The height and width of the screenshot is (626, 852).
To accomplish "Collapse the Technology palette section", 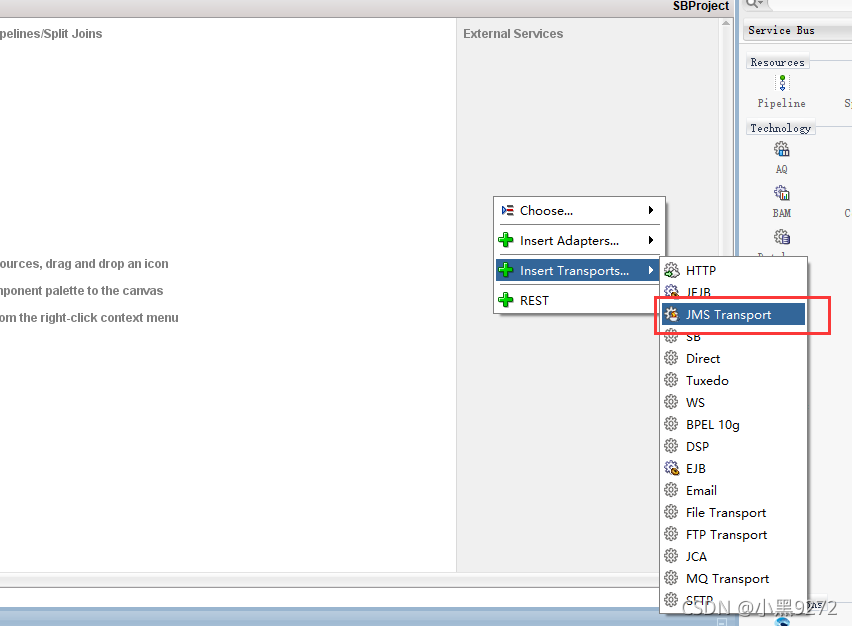I will pyautogui.click(x=781, y=128).
